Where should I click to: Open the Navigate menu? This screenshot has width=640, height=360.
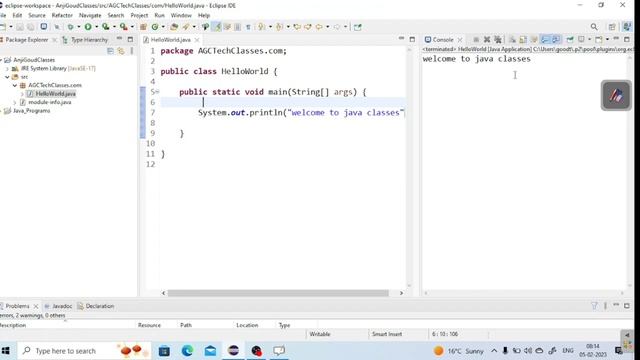pos(90,15)
